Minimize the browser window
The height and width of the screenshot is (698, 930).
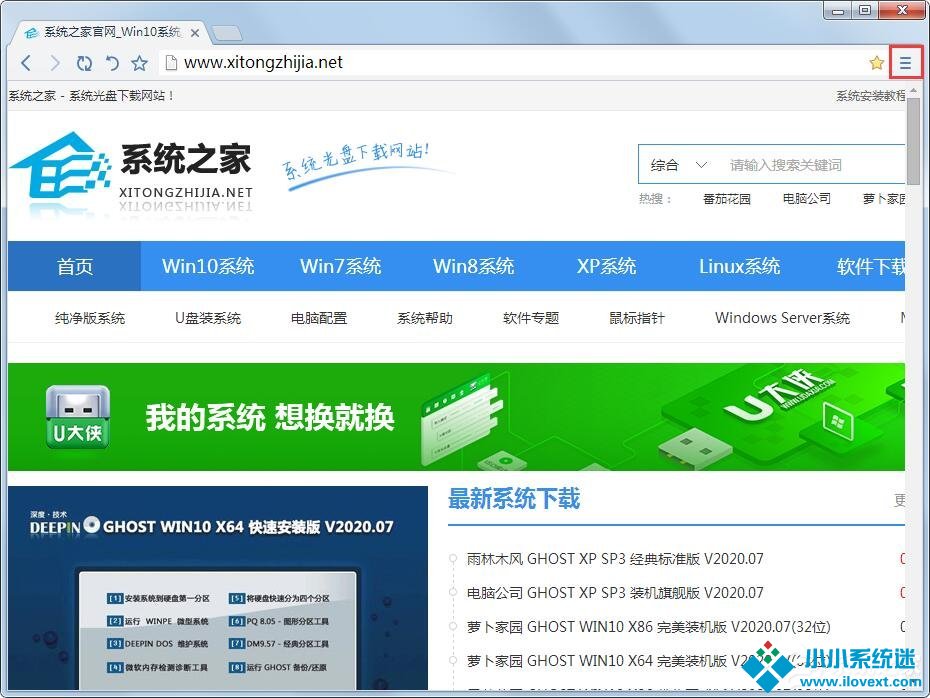pyautogui.click(x=838, y=10)
